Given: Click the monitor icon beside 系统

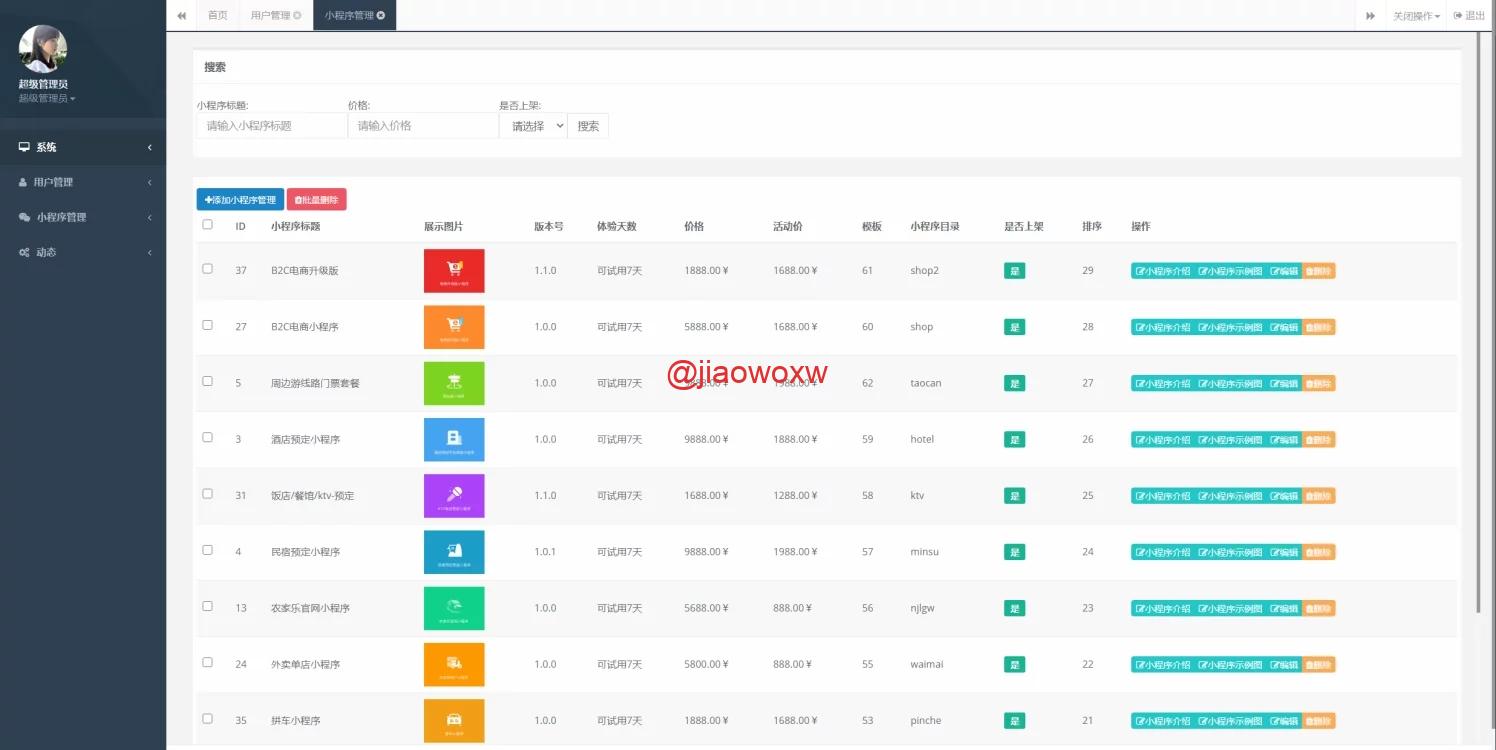Looking at the screenshot, I should point(24,147).
